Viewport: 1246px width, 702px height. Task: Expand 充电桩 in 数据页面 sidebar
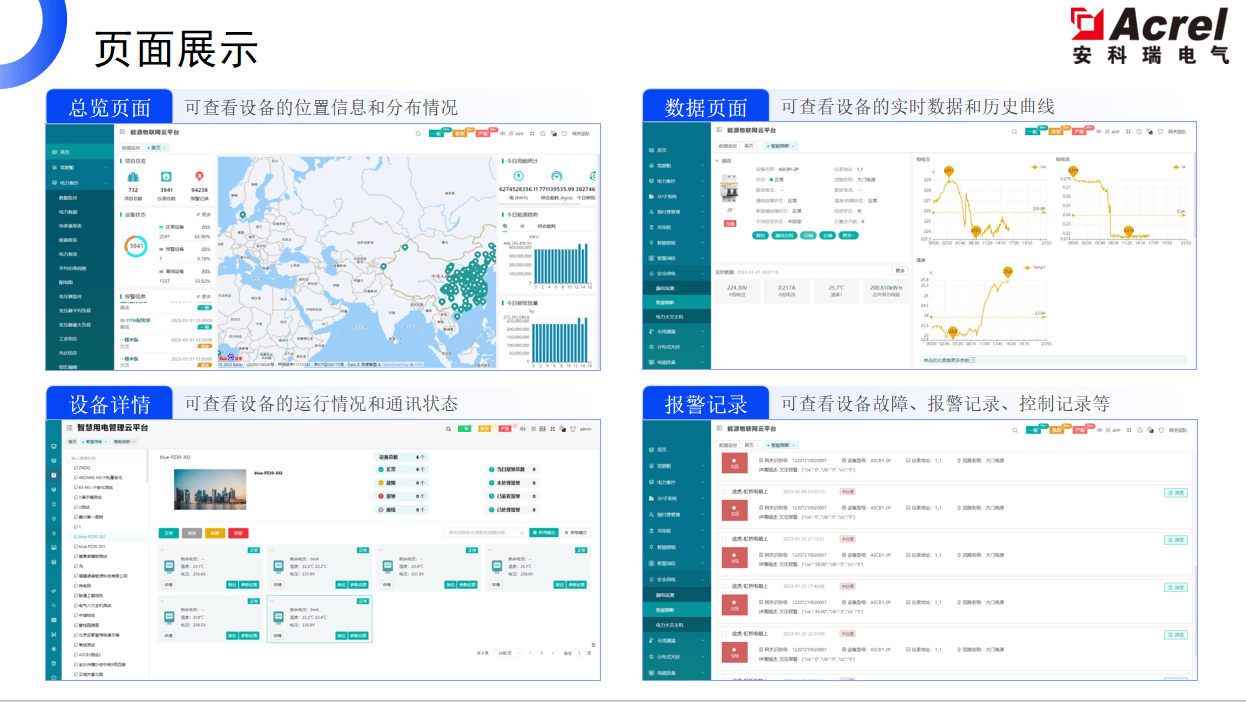(x=676, y=227)
